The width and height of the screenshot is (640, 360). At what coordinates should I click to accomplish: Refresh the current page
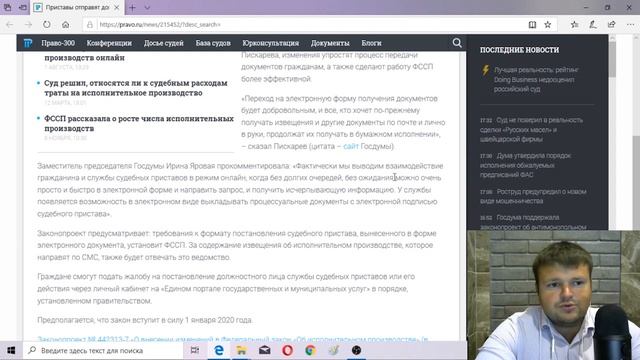tap(47, 24)
